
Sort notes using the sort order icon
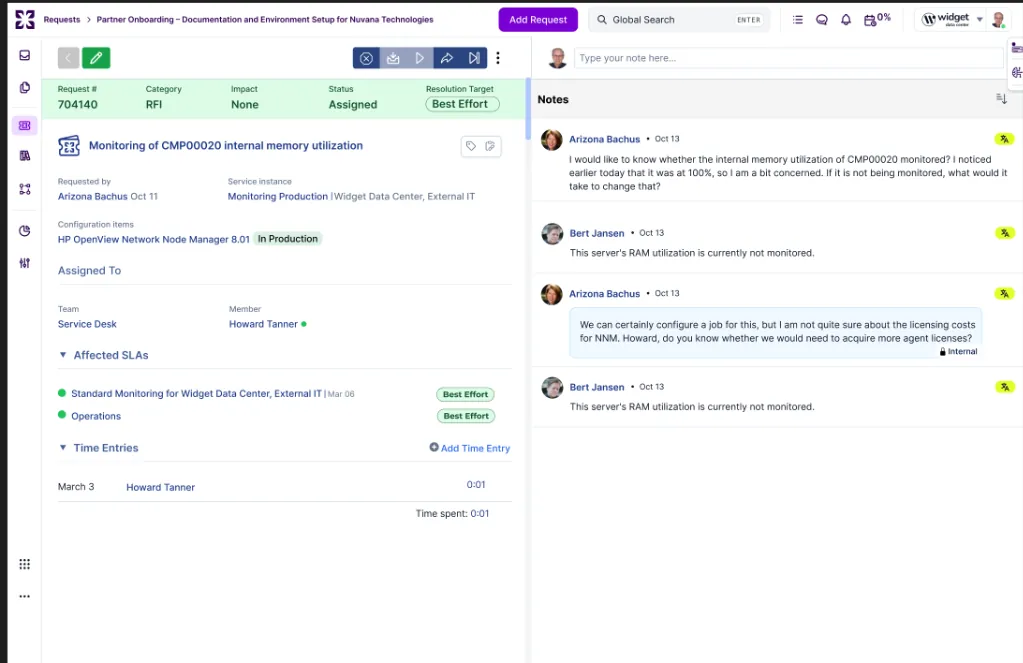coord(1001,99)
